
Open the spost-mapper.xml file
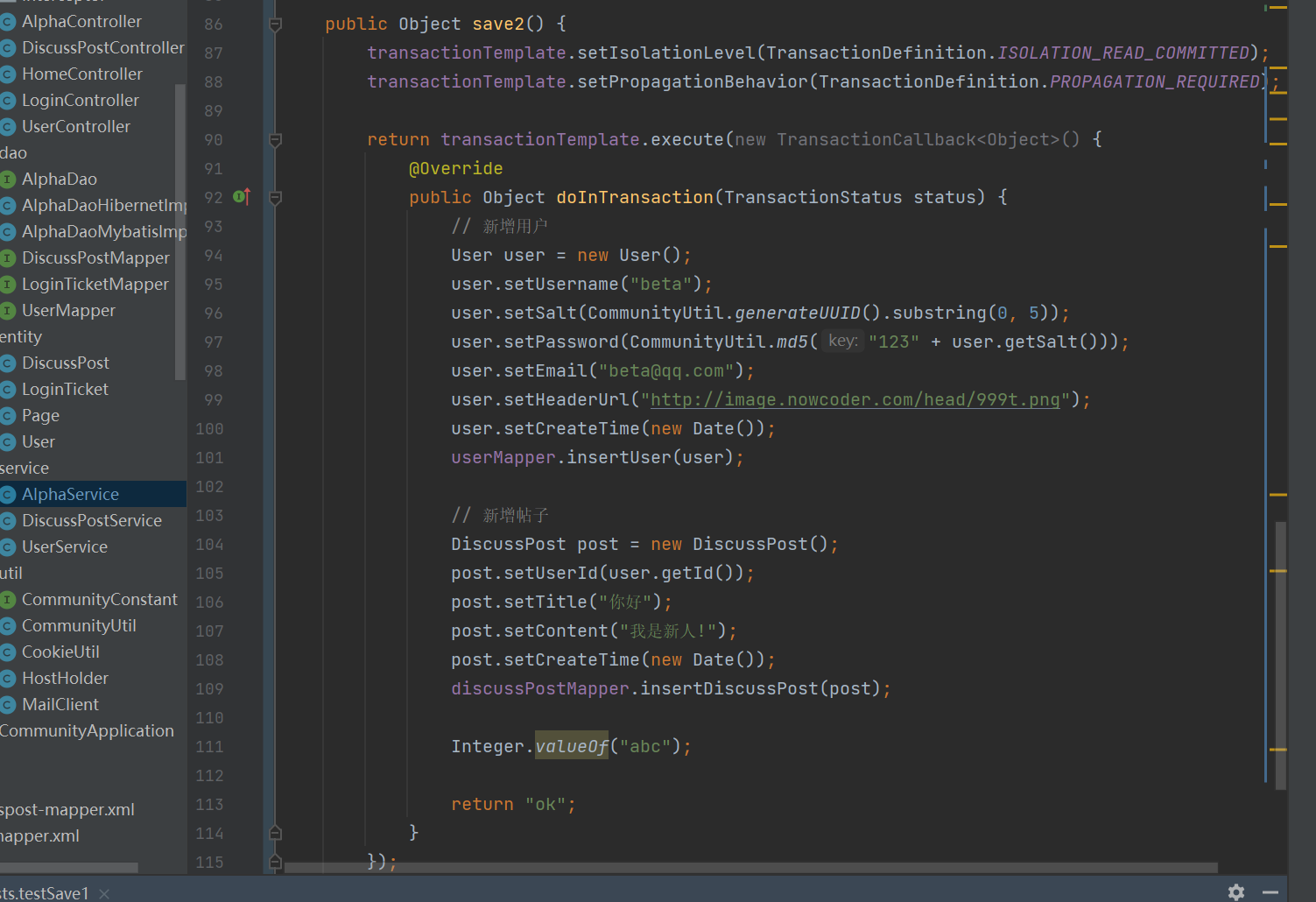[x=67, y=809]
